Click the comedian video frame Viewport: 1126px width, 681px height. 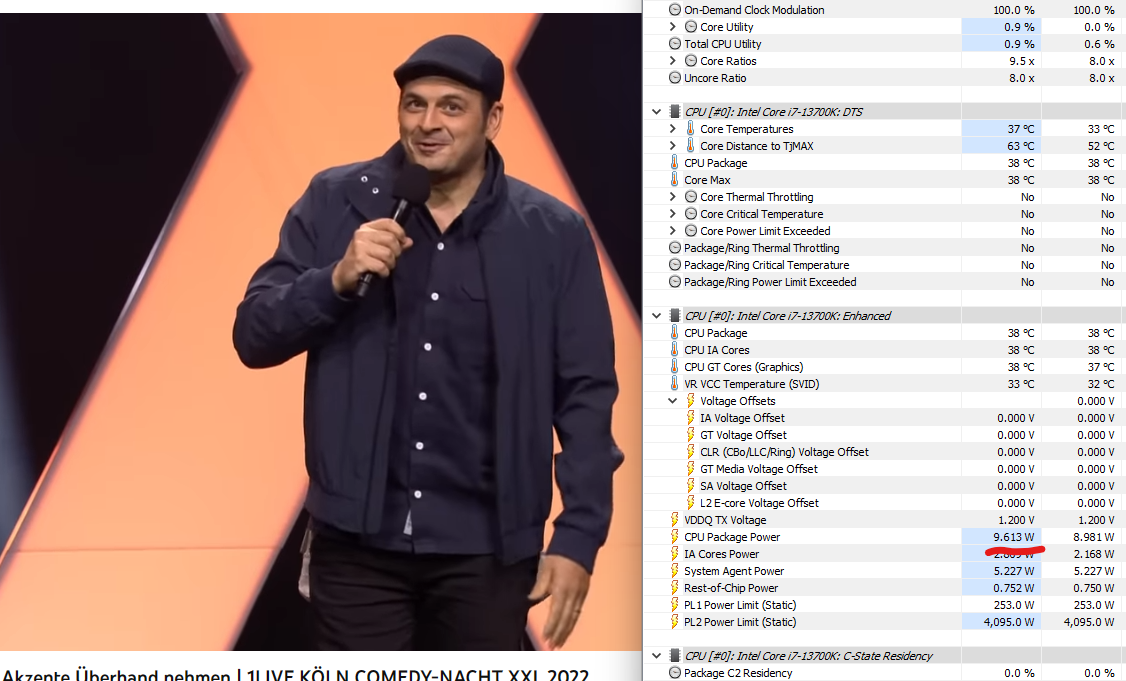[321, 332]
